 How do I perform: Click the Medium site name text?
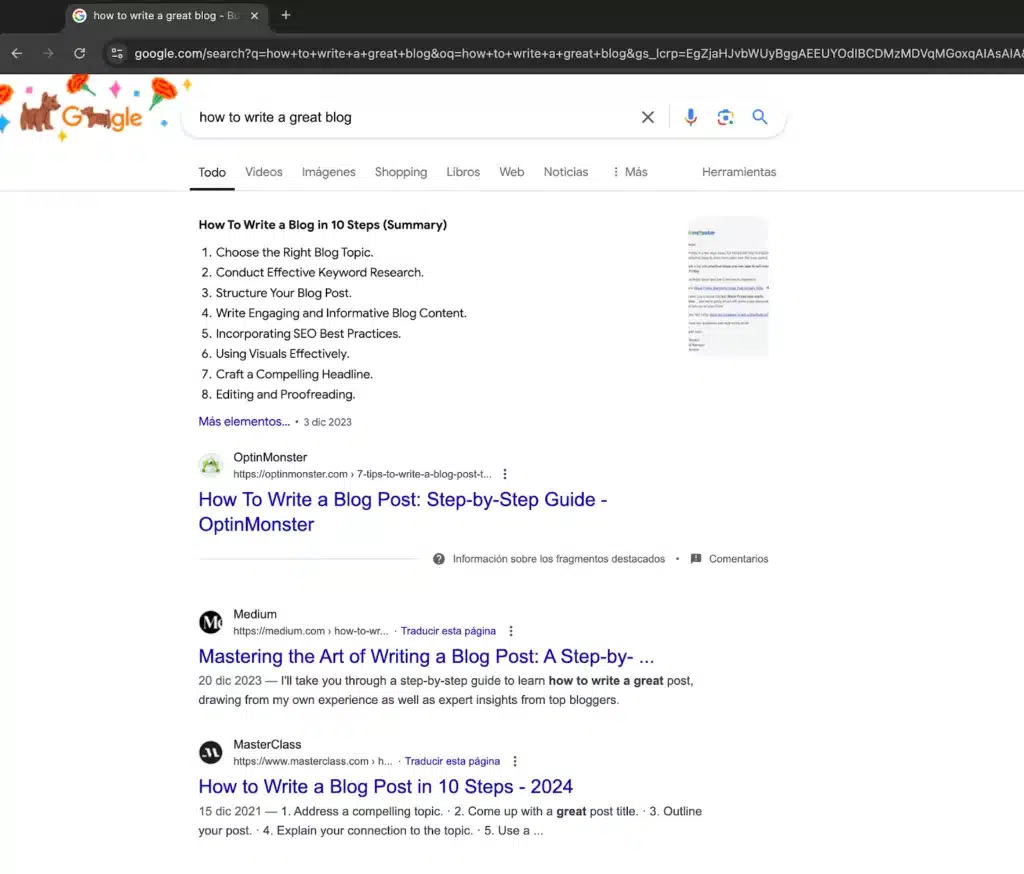(x=255, y=614)
